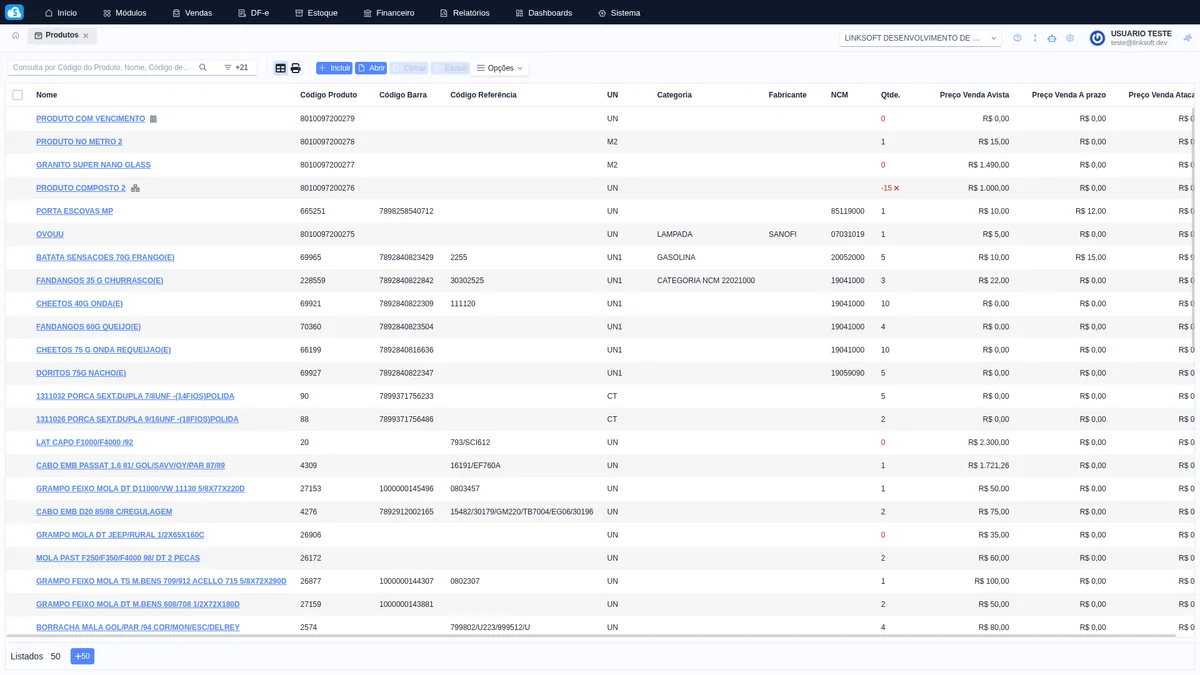Load more rows with +50 button
This screenshot has height=675, width=1200.
click(x=82, y=657)
